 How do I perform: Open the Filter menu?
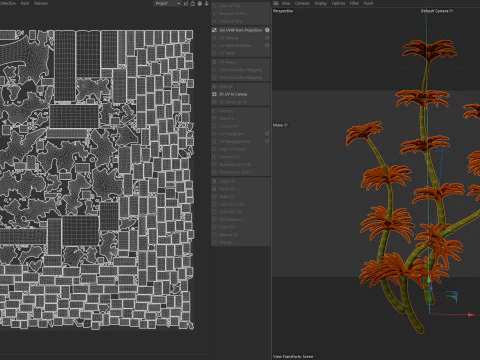(354, 3)
